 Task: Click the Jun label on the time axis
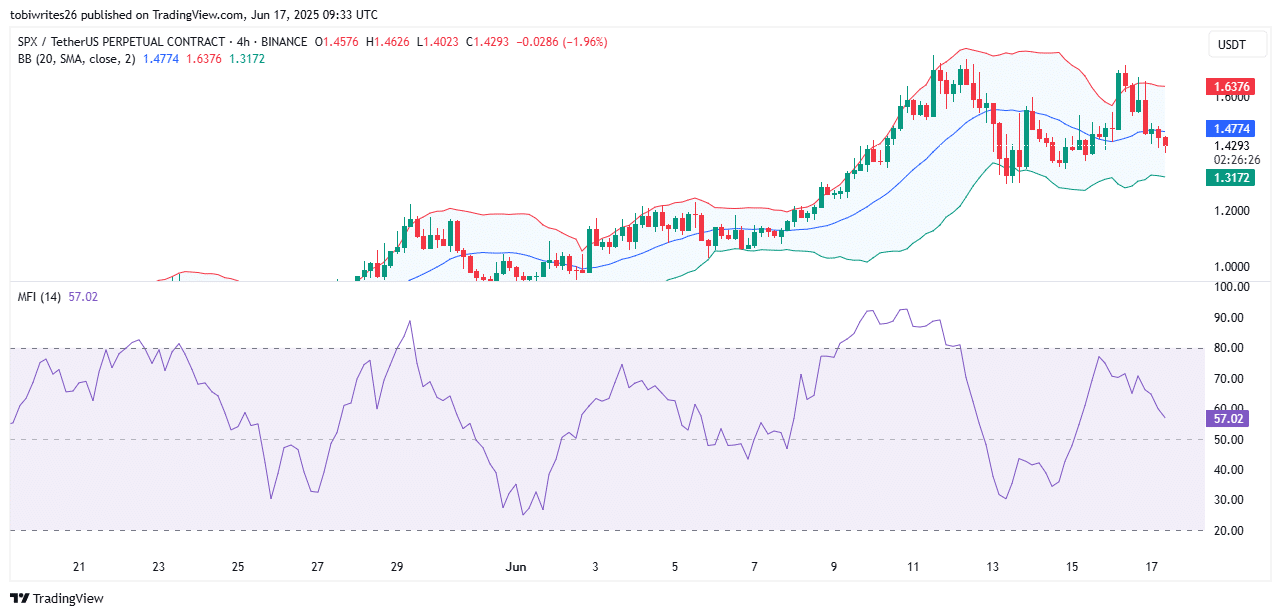click(516, 567)
